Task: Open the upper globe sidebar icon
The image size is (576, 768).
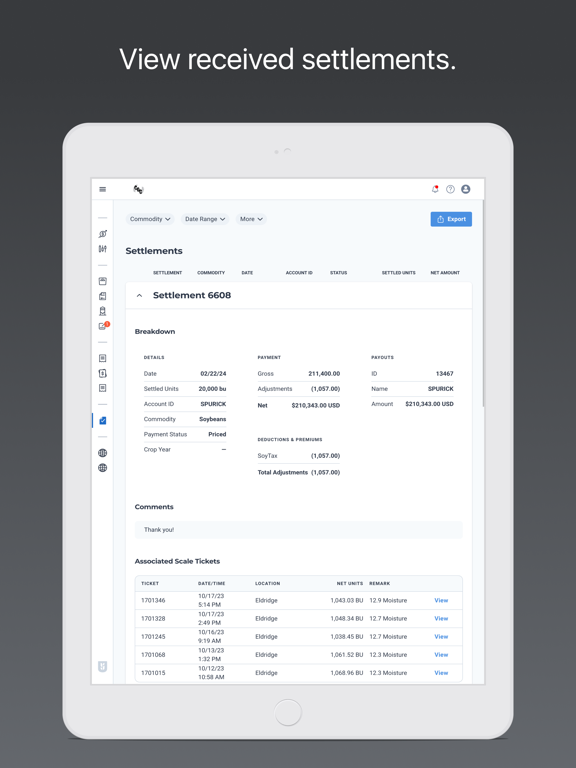Action: [102, 453]
